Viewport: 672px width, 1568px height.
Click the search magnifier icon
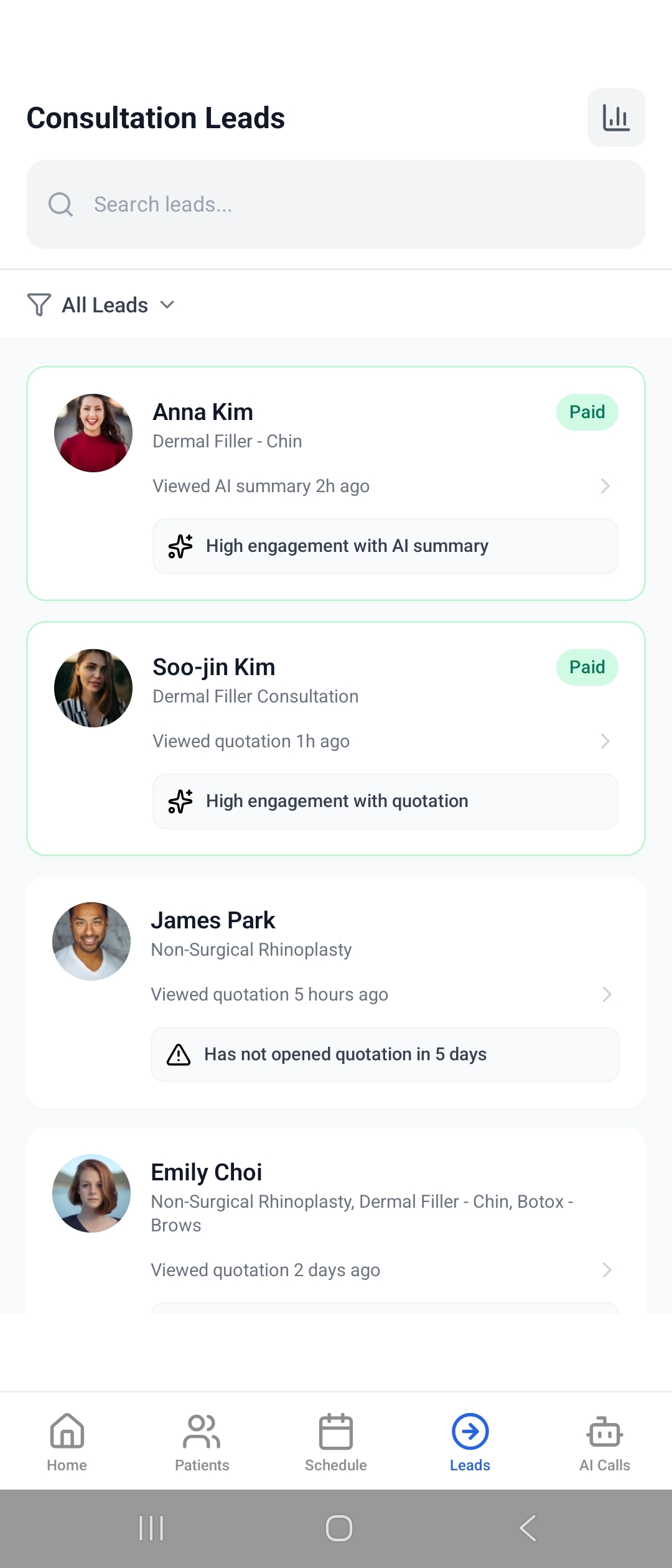tap(60, 203)
